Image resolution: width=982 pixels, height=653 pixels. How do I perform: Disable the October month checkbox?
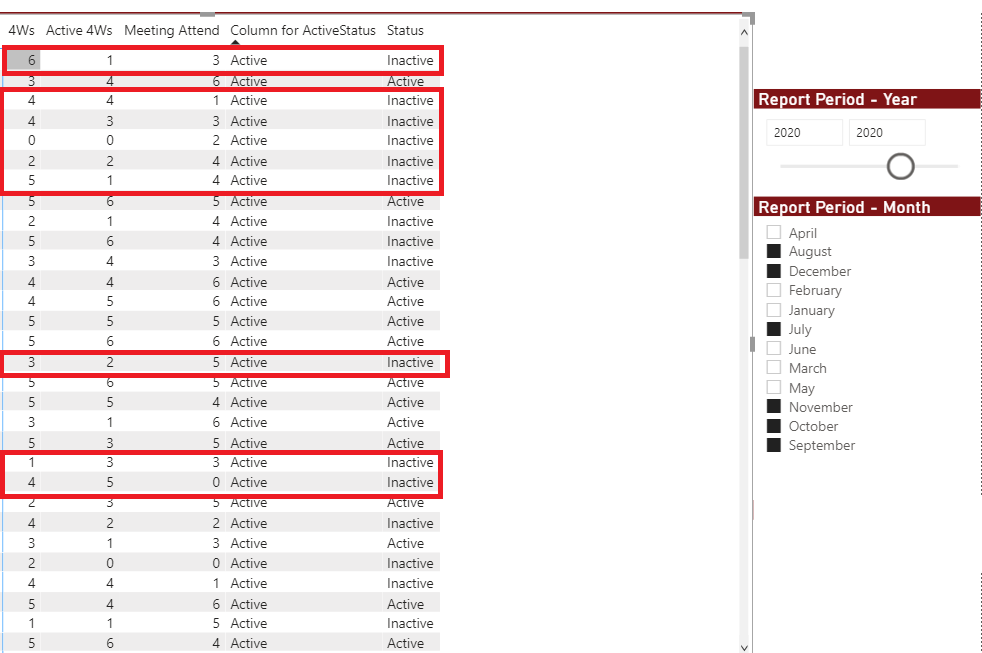tap(774, 426)
